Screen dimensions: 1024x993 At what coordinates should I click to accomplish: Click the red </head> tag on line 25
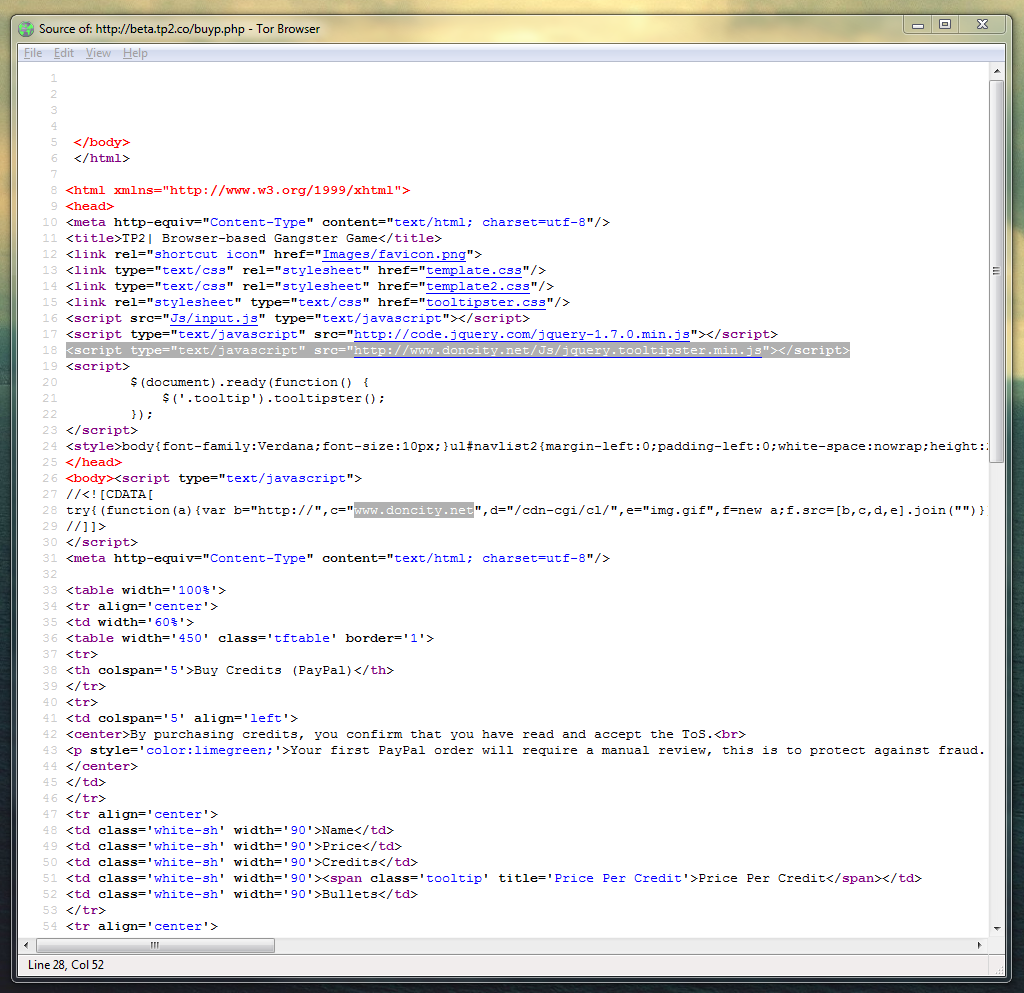[x=93, y=462]
